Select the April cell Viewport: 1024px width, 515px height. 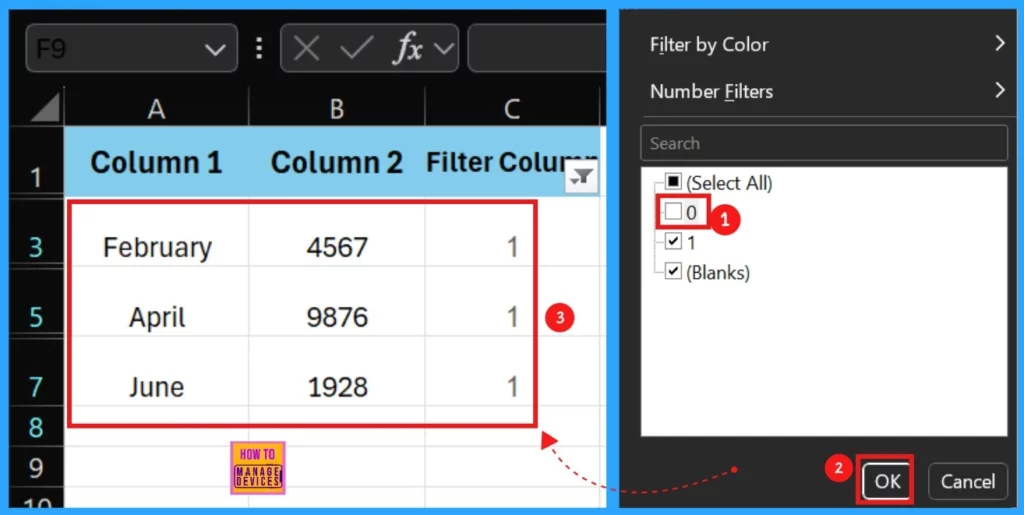coord(157,317)
